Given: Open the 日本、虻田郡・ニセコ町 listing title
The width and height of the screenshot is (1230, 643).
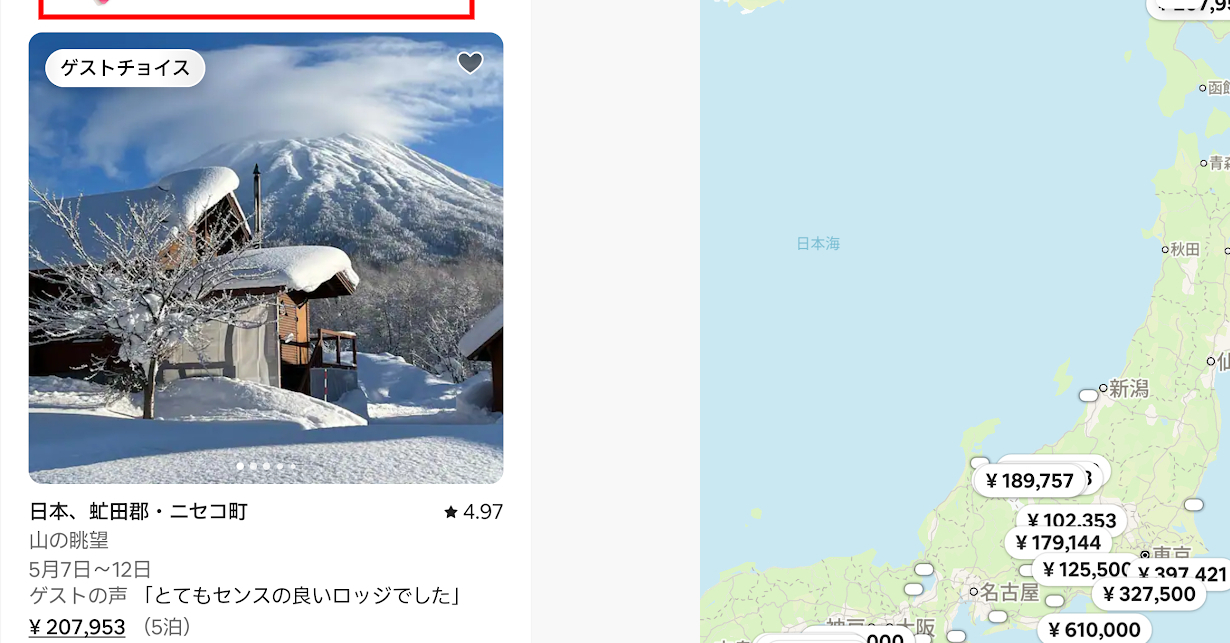Looking at the screenshot, I should click(139, 512).
